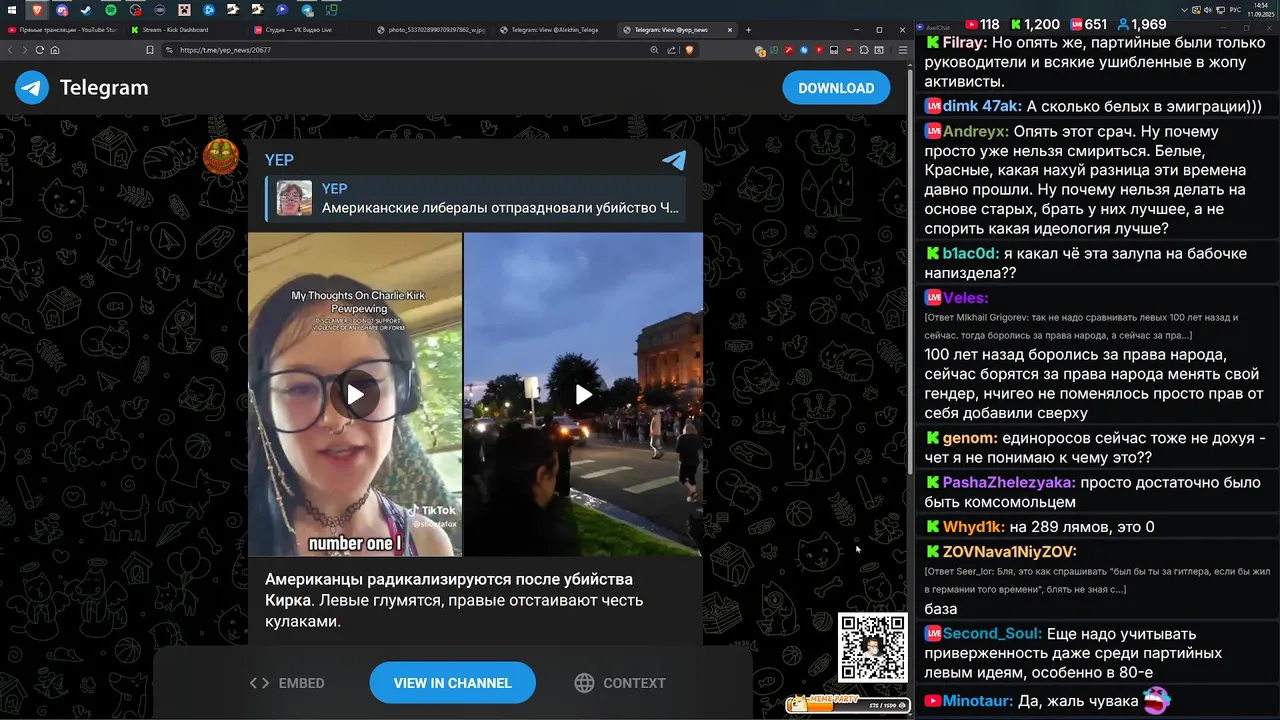Click the Meme Party goal bar
Image resolution: width=1280 pixels, height=720 pixels.
(848, 705)
